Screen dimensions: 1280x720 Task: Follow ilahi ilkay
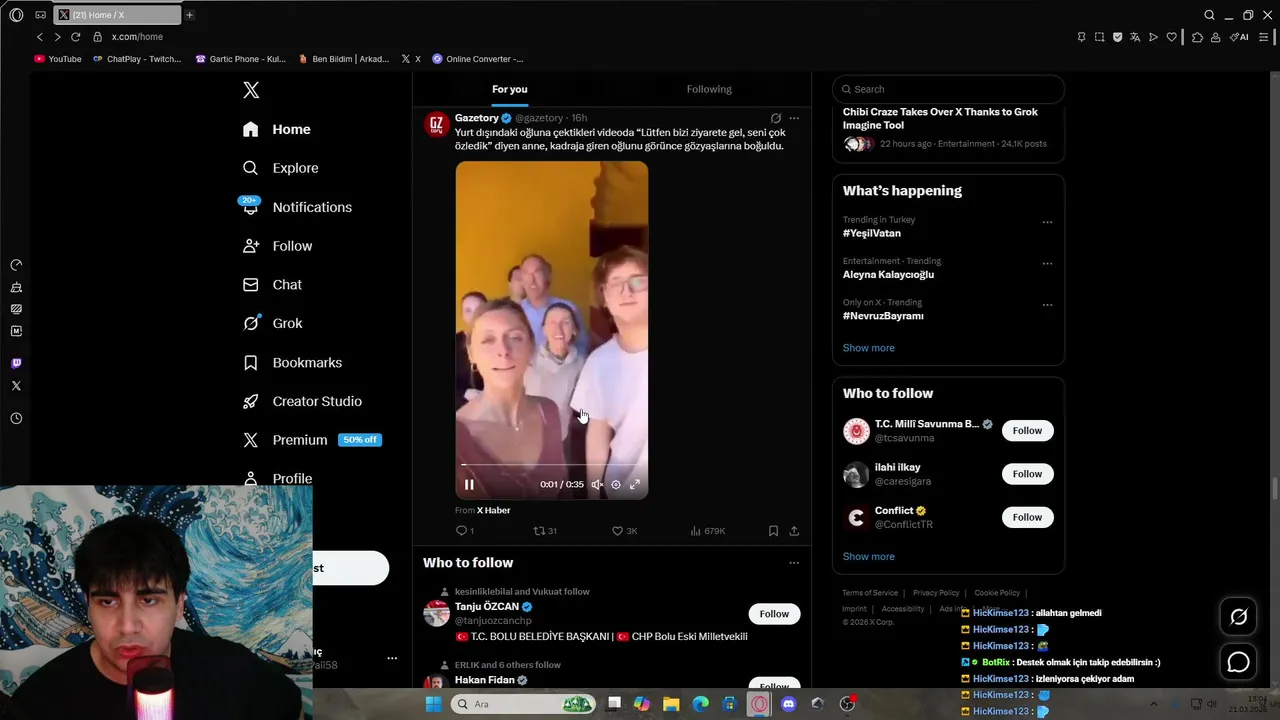pyautogui.click(x=1027, y=474)
